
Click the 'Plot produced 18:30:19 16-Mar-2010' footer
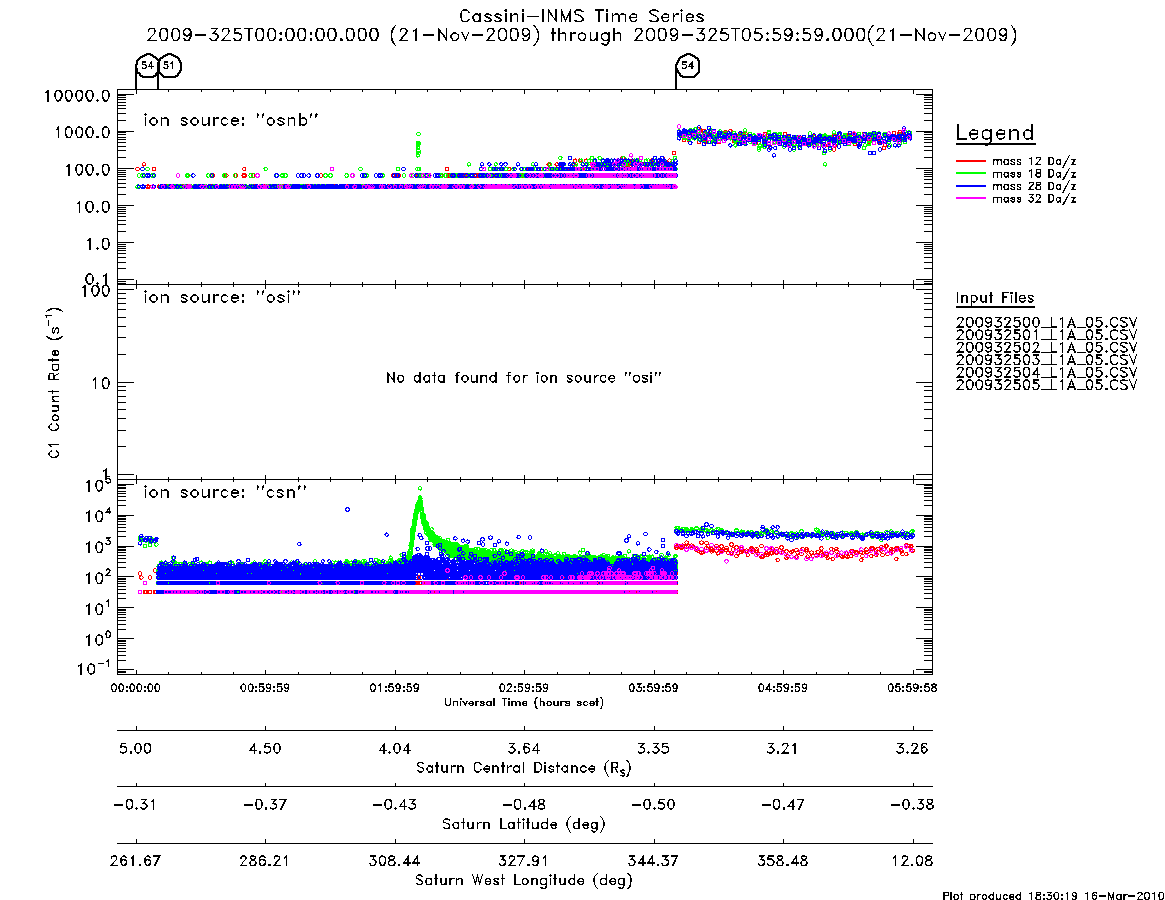click(1053, 895)
